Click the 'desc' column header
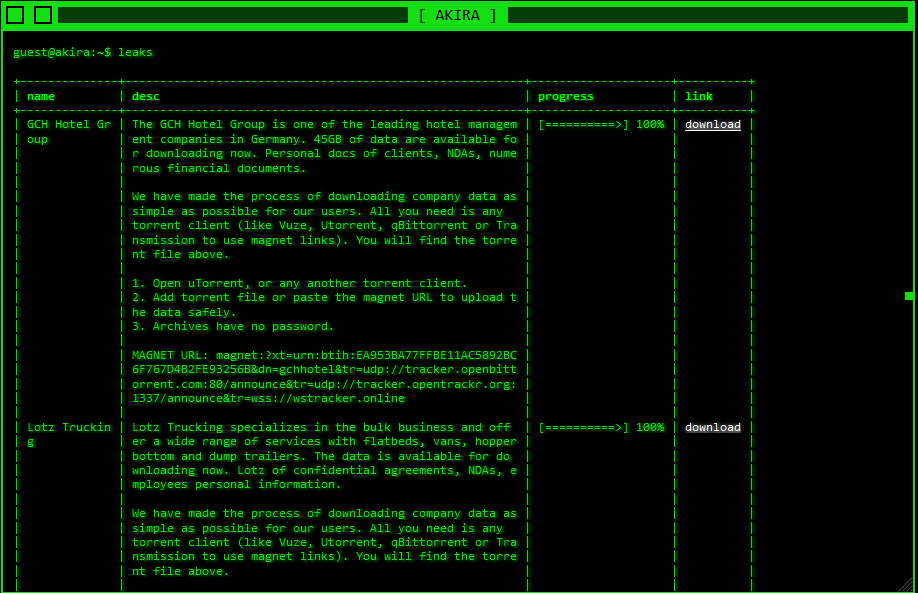The height and width of the screenshot is (593, 918). coord(146,96)
